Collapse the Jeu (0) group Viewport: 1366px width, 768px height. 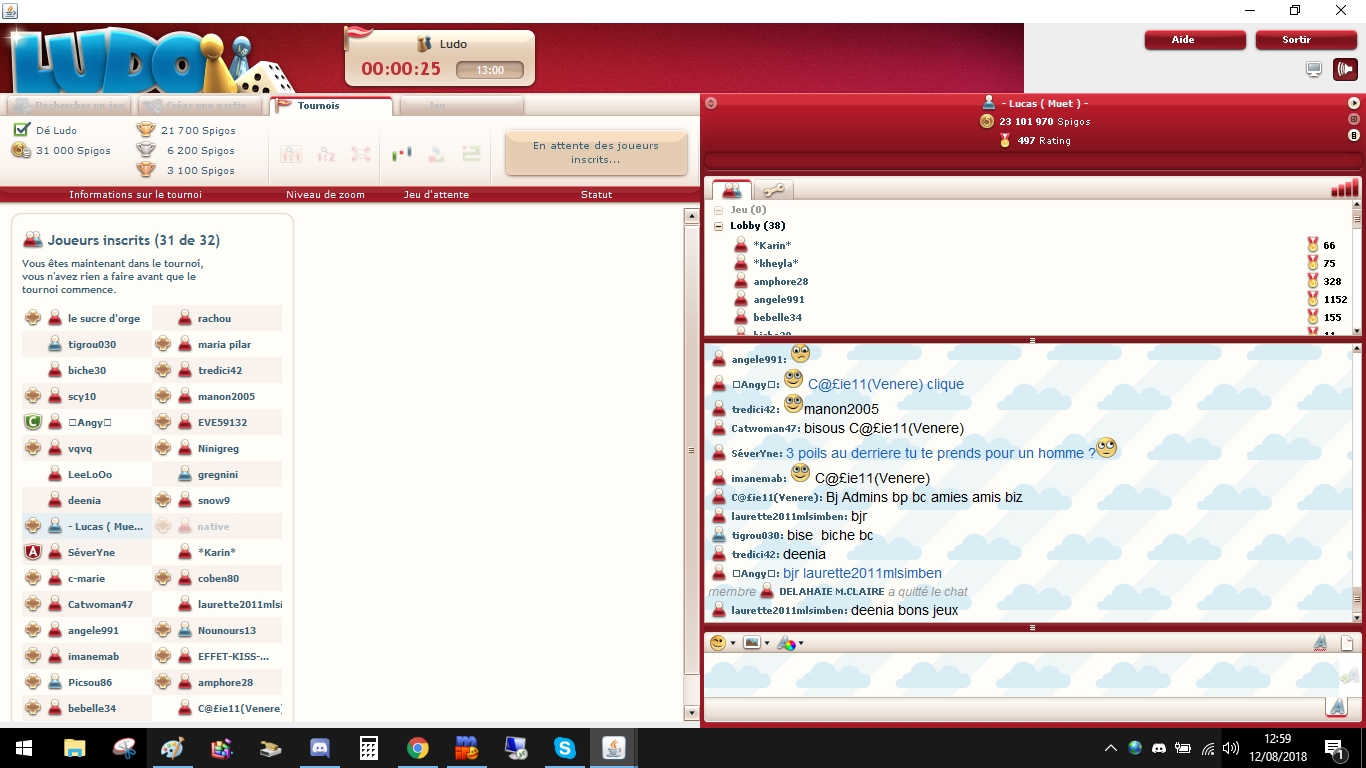pyautogui.click(x=718, y=210)
